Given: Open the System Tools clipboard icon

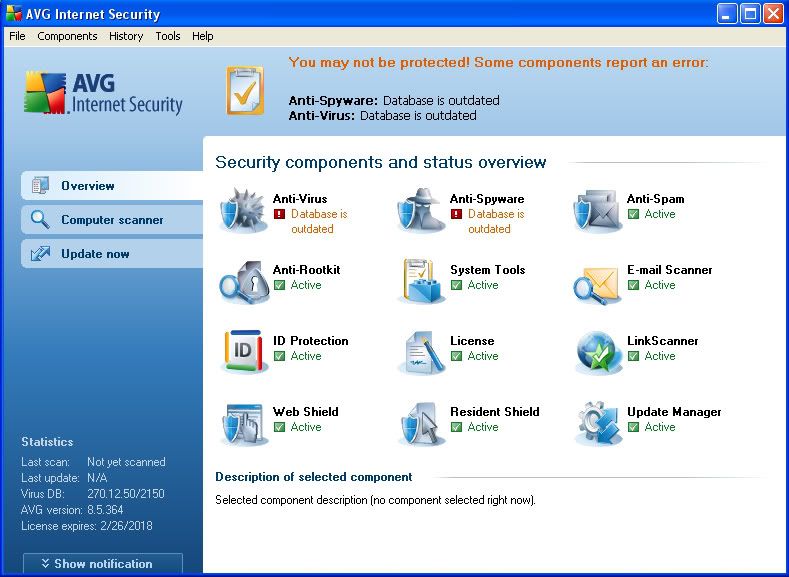Looking at the screenshot, I should [x=421, y=282].
